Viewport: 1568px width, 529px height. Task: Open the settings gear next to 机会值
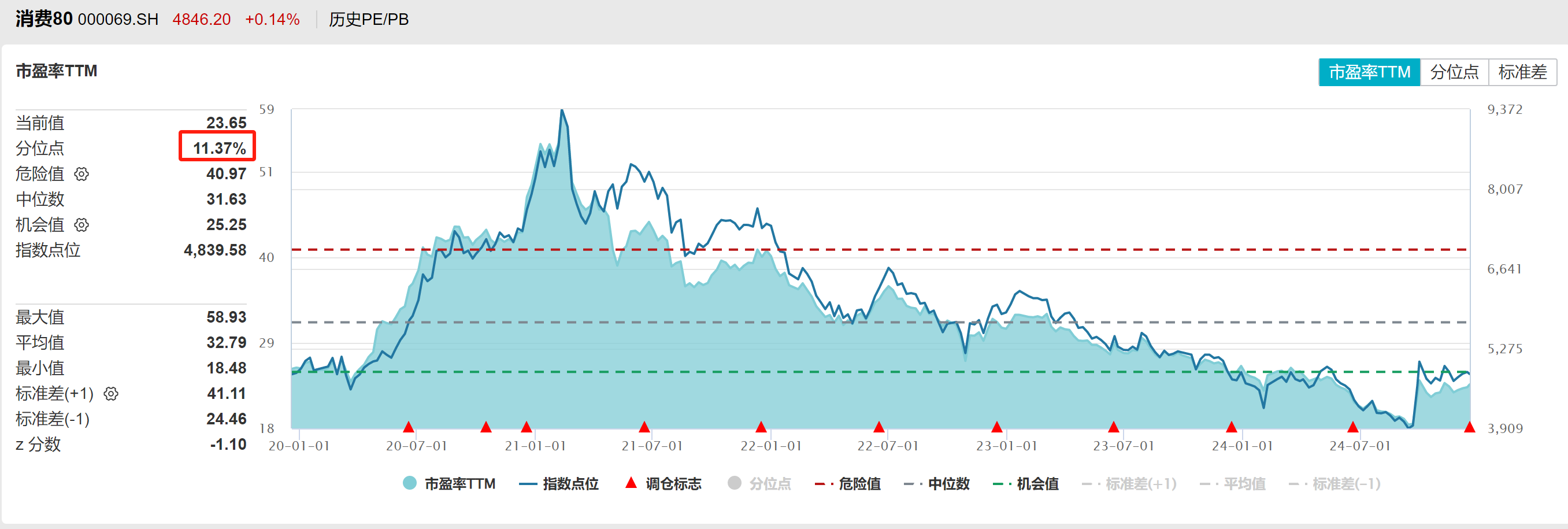pos(81,225)
